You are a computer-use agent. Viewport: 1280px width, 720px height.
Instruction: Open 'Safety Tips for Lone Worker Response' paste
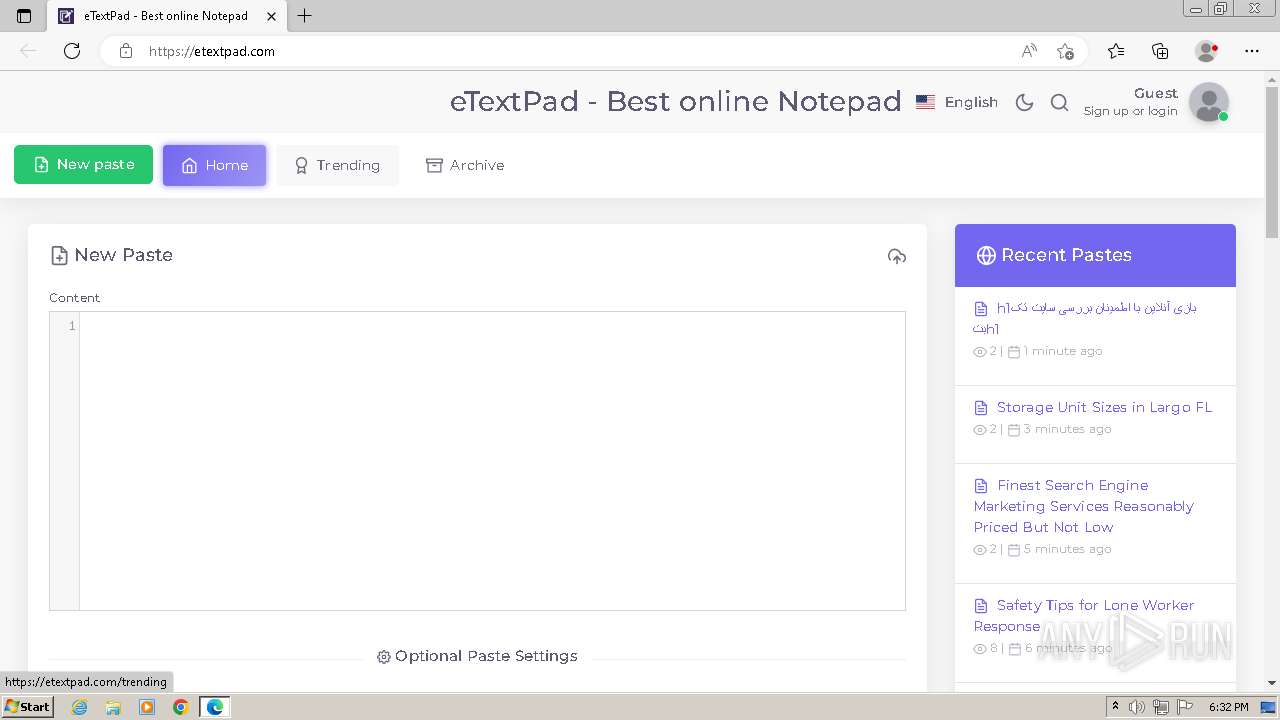pos(1084,615)
